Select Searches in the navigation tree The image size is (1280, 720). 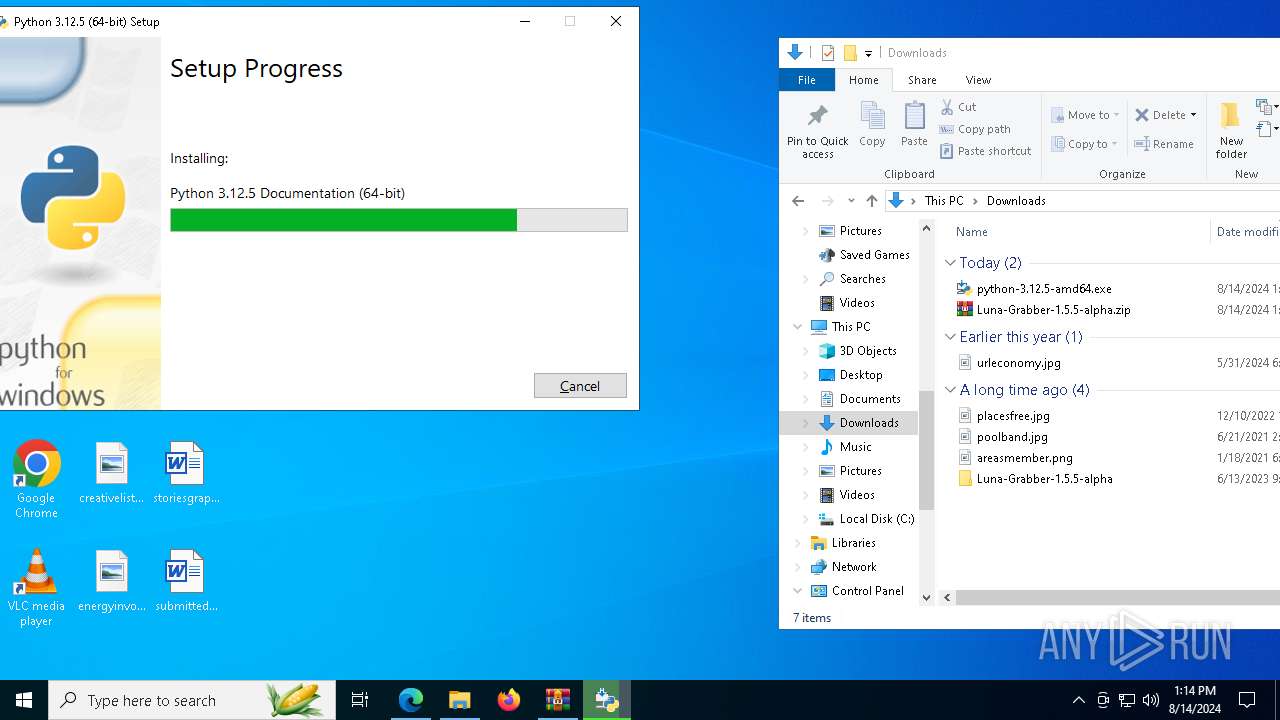[x=862, y=279]
